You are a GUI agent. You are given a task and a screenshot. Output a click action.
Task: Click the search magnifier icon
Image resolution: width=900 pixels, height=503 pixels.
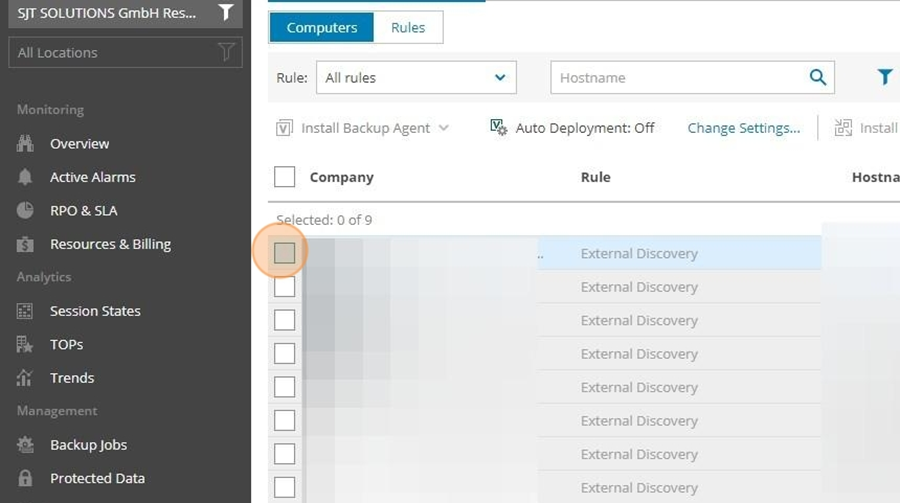click(818, 77)
